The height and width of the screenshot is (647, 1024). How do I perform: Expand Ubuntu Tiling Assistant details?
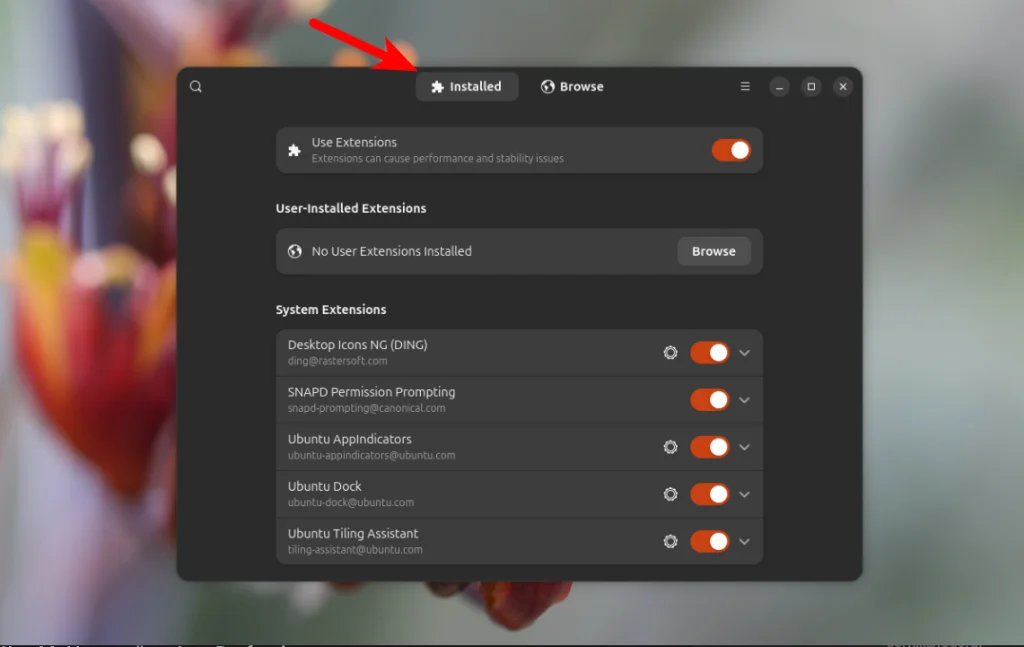[x=744, y=541]
